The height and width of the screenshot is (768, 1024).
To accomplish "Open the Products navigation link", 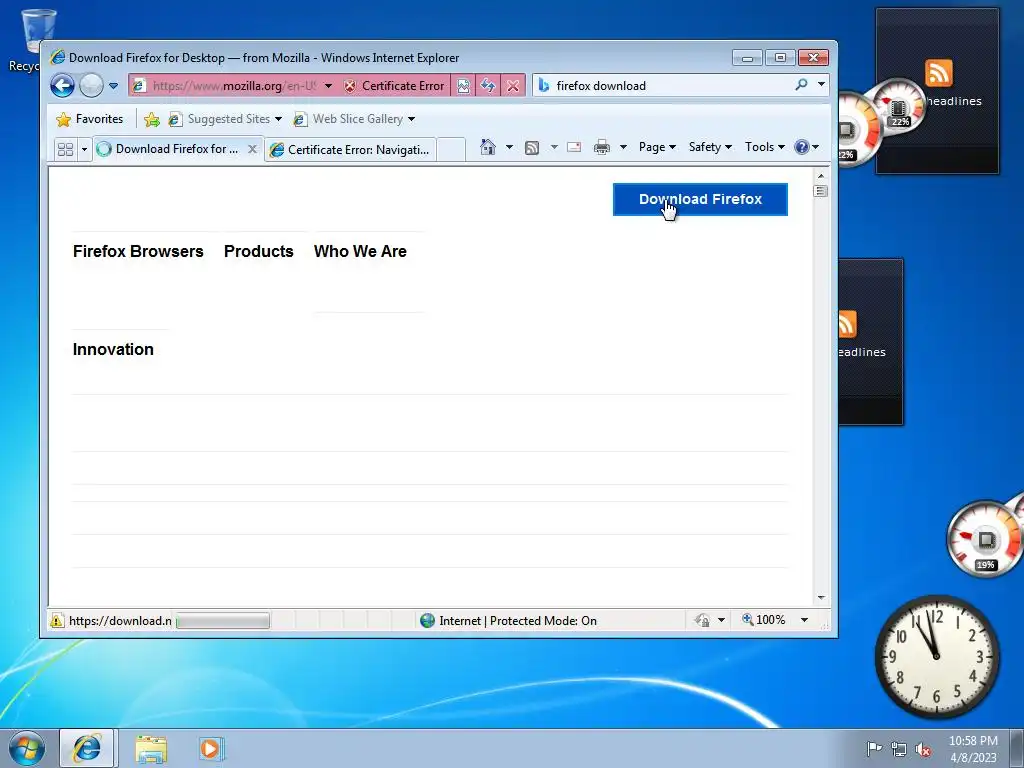I will tap(259, 251).
